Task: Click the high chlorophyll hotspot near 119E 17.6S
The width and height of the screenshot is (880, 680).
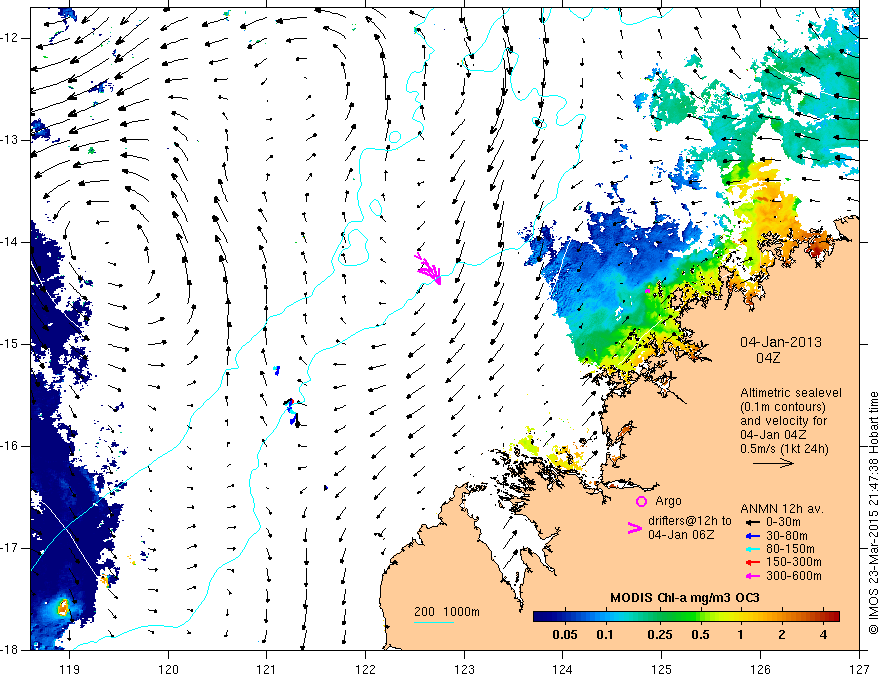Action: point(63,607)
